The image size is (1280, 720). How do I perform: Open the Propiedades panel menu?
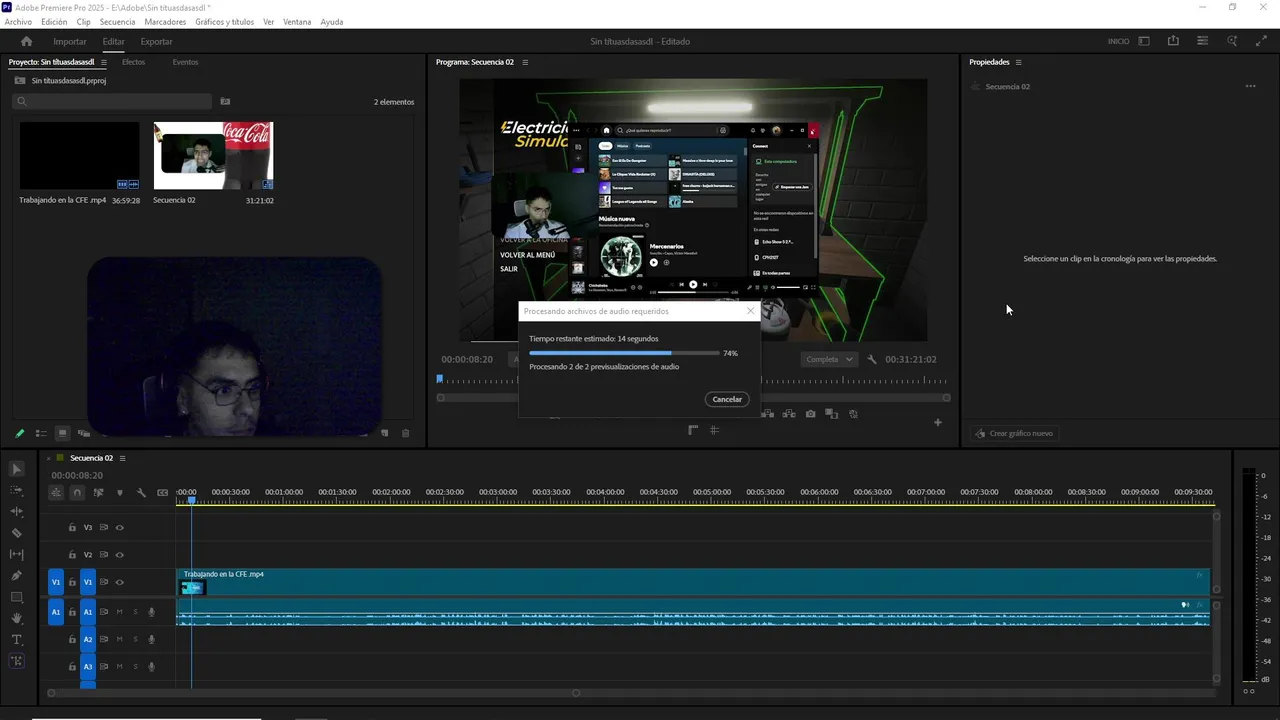(1019, 62)
